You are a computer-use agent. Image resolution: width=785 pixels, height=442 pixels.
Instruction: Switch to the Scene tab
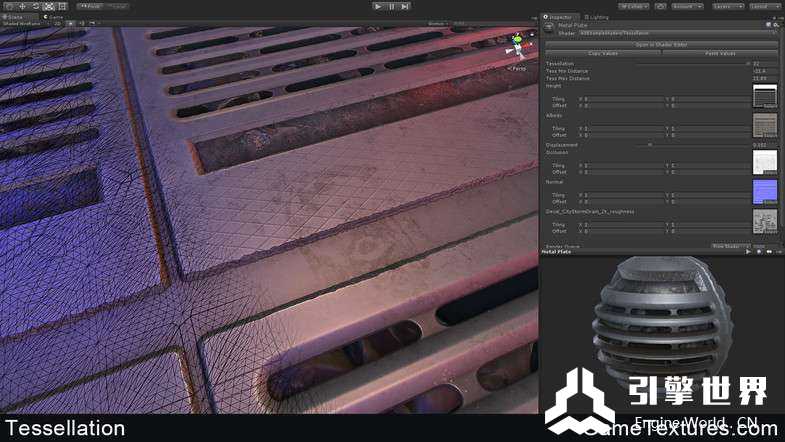click(x=14, y=17)
